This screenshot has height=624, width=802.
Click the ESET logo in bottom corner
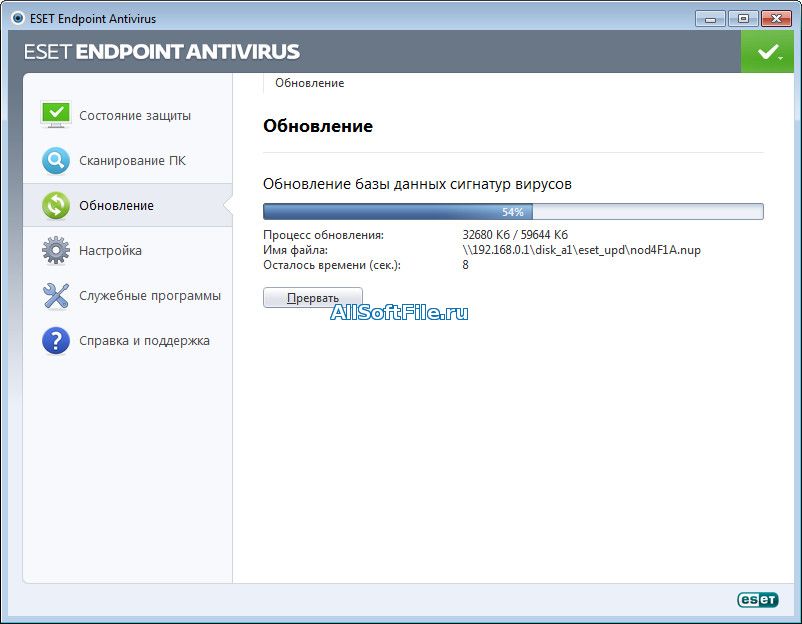pyautogui.click(x=758, y=599)
